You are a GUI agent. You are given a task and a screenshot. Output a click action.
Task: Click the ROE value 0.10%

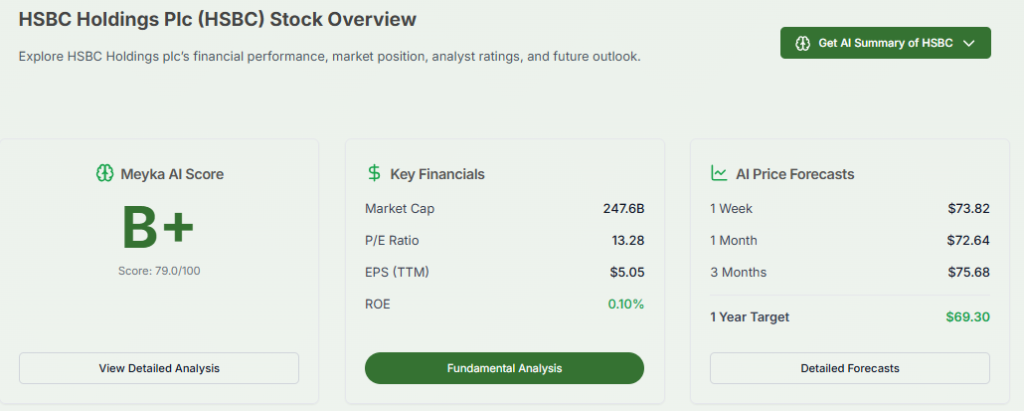(x=624, y=304)
